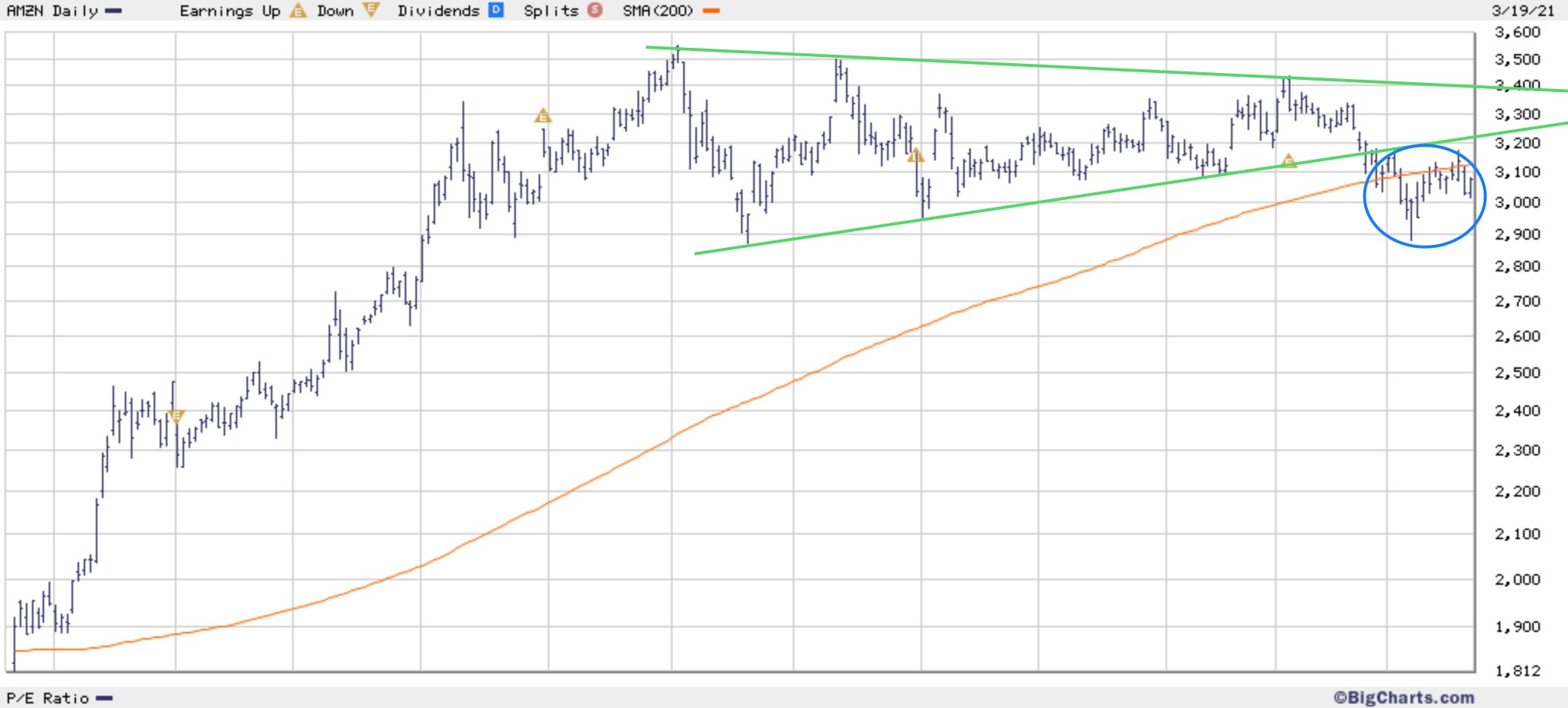
Task: Click the blue Dividends D icon
Action: [x=496, y=11]
